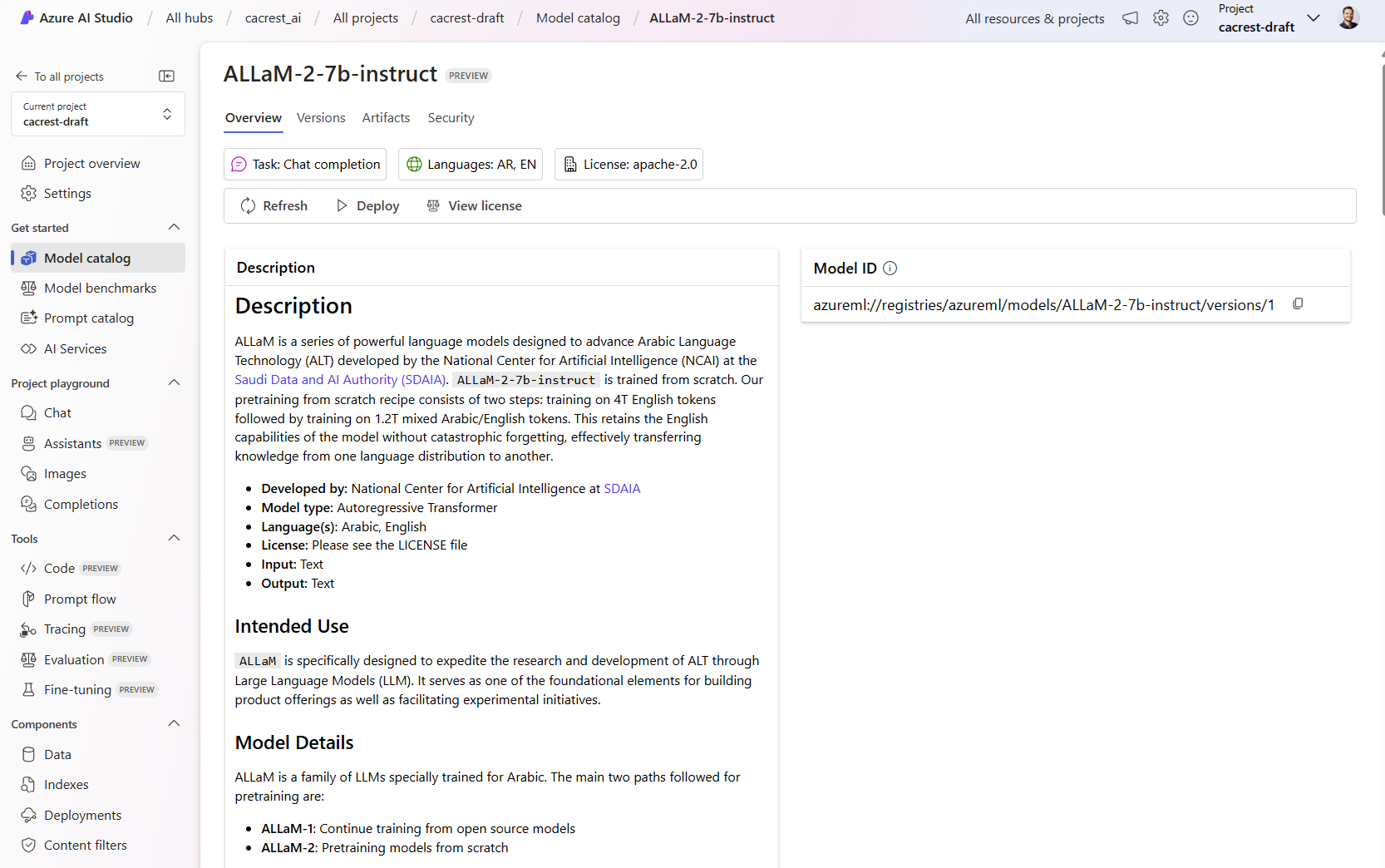Open the feedback megaphone icon
Screen dimensions: 1385x868
point(1130,18)
